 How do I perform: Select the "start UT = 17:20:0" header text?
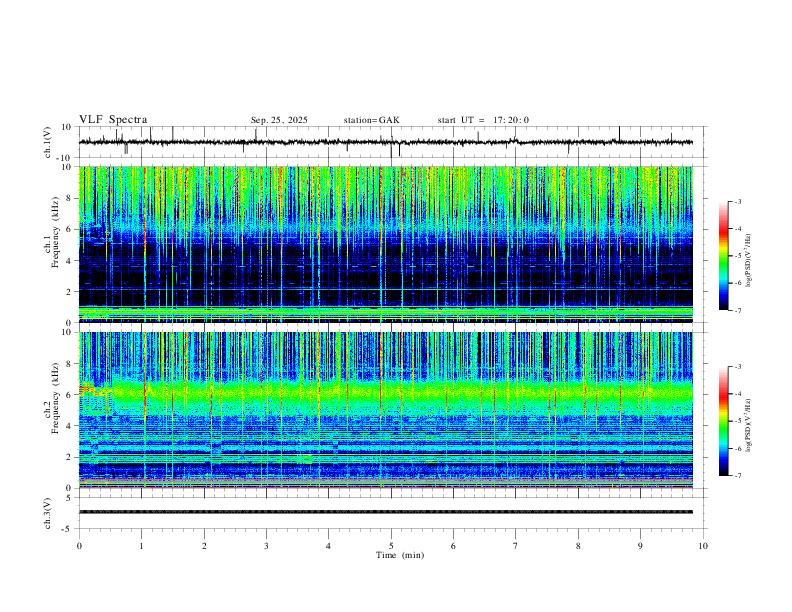(483, 120)
